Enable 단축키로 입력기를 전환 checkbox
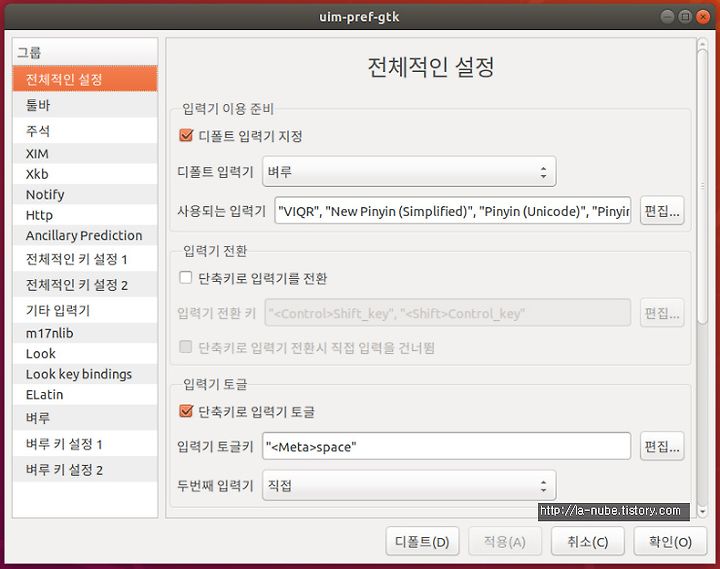The image size is (720, 569). click(186, 277)
